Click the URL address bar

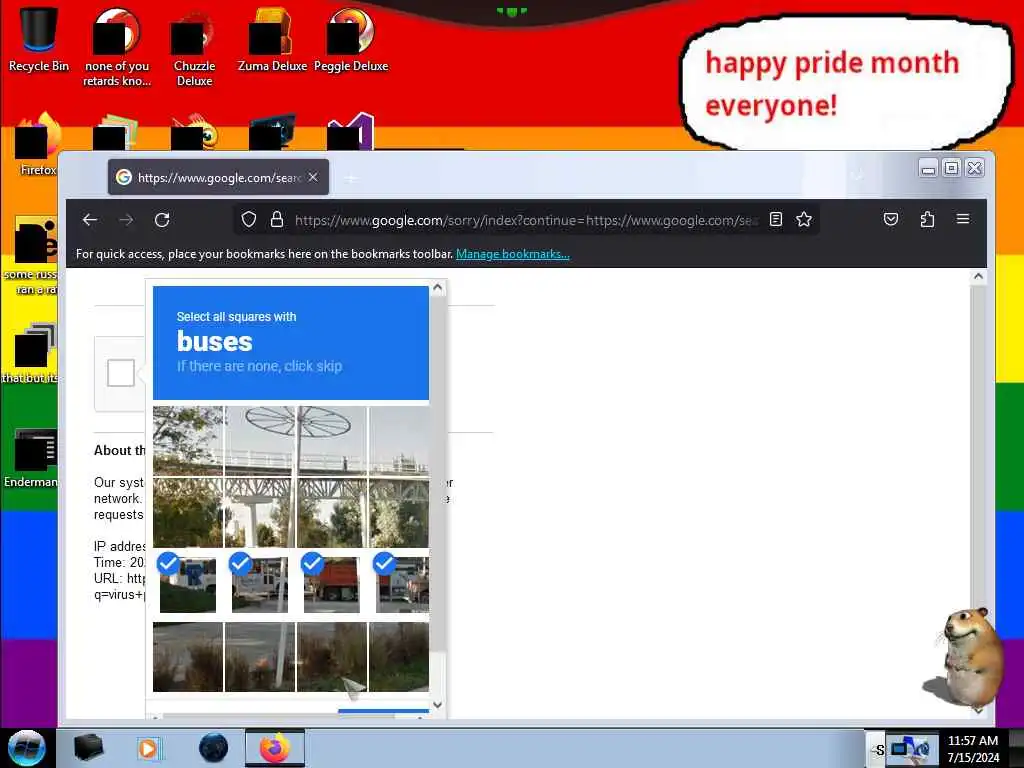[526, 220]
